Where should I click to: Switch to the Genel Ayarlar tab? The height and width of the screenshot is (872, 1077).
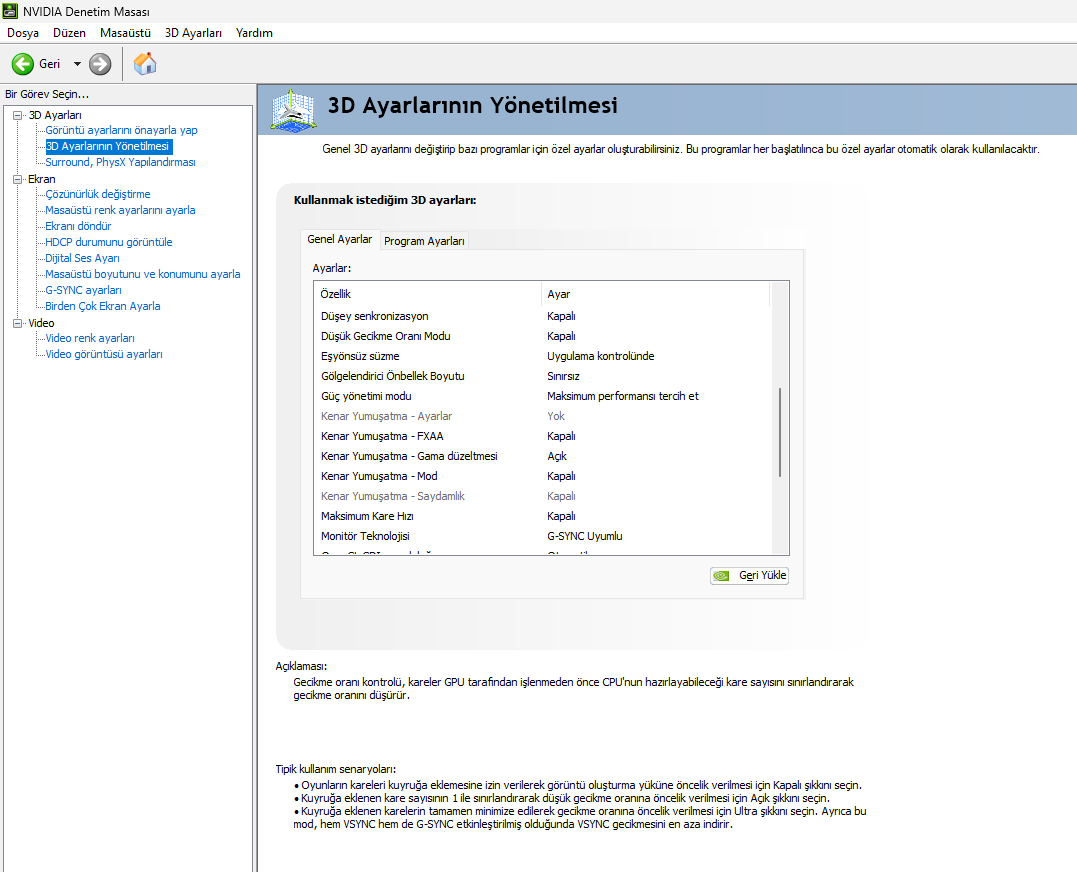tap(339, 239)
